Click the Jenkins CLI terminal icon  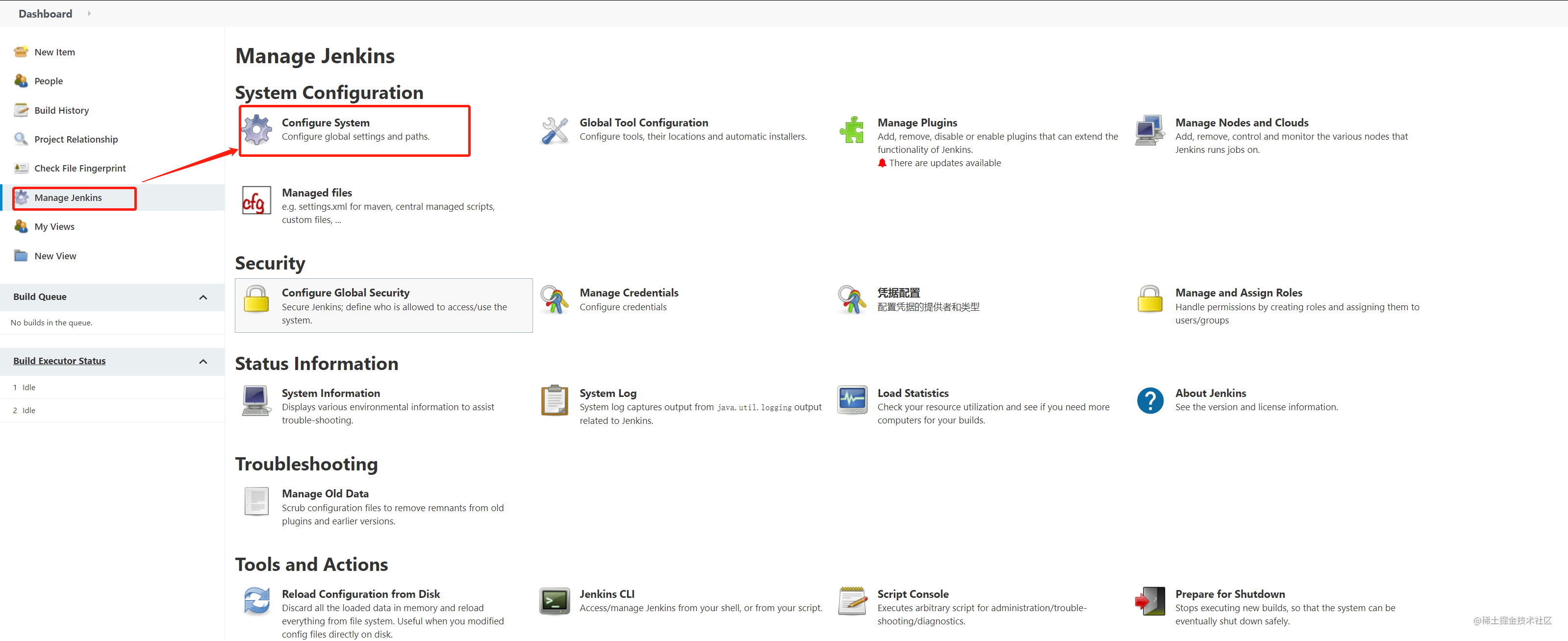(x=555, y=601)
